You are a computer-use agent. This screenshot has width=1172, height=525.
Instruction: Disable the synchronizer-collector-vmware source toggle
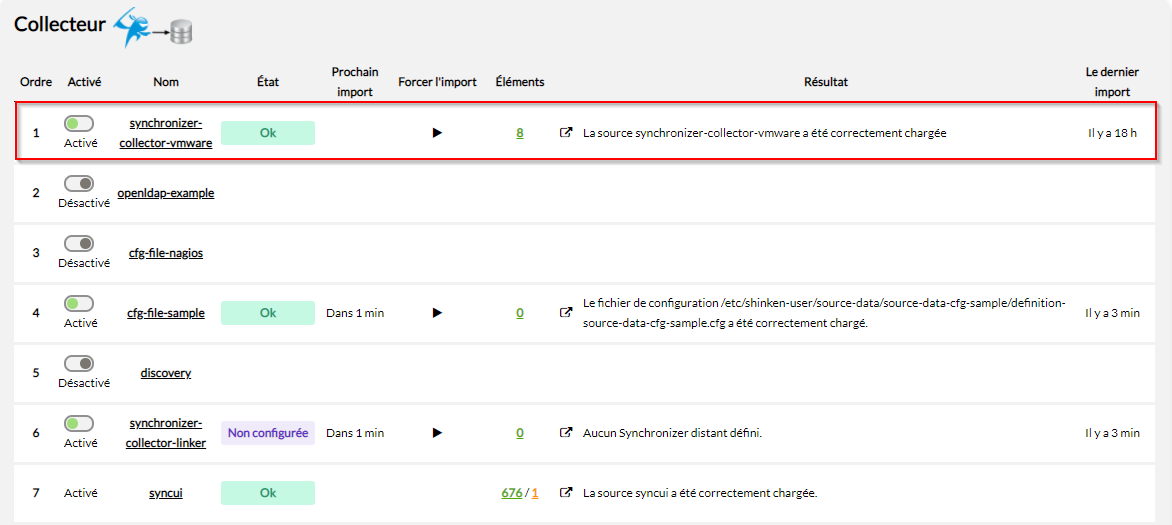coord(78,123)
